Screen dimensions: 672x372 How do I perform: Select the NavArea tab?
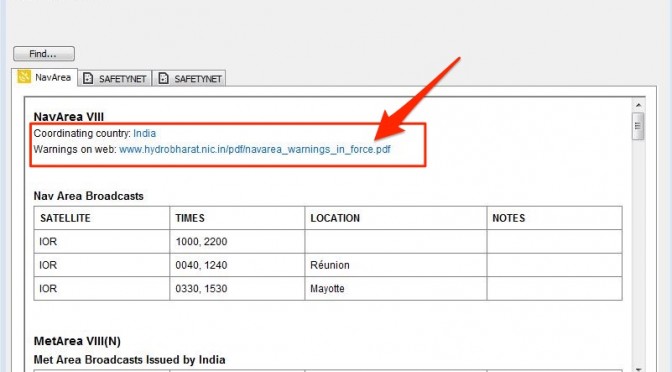45,78
